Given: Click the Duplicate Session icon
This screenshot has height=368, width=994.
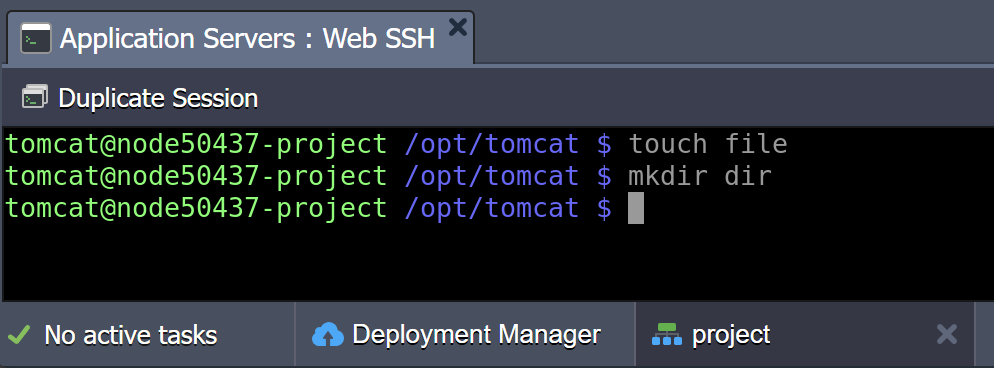Looking at the screenshot, I should [35, 98].
